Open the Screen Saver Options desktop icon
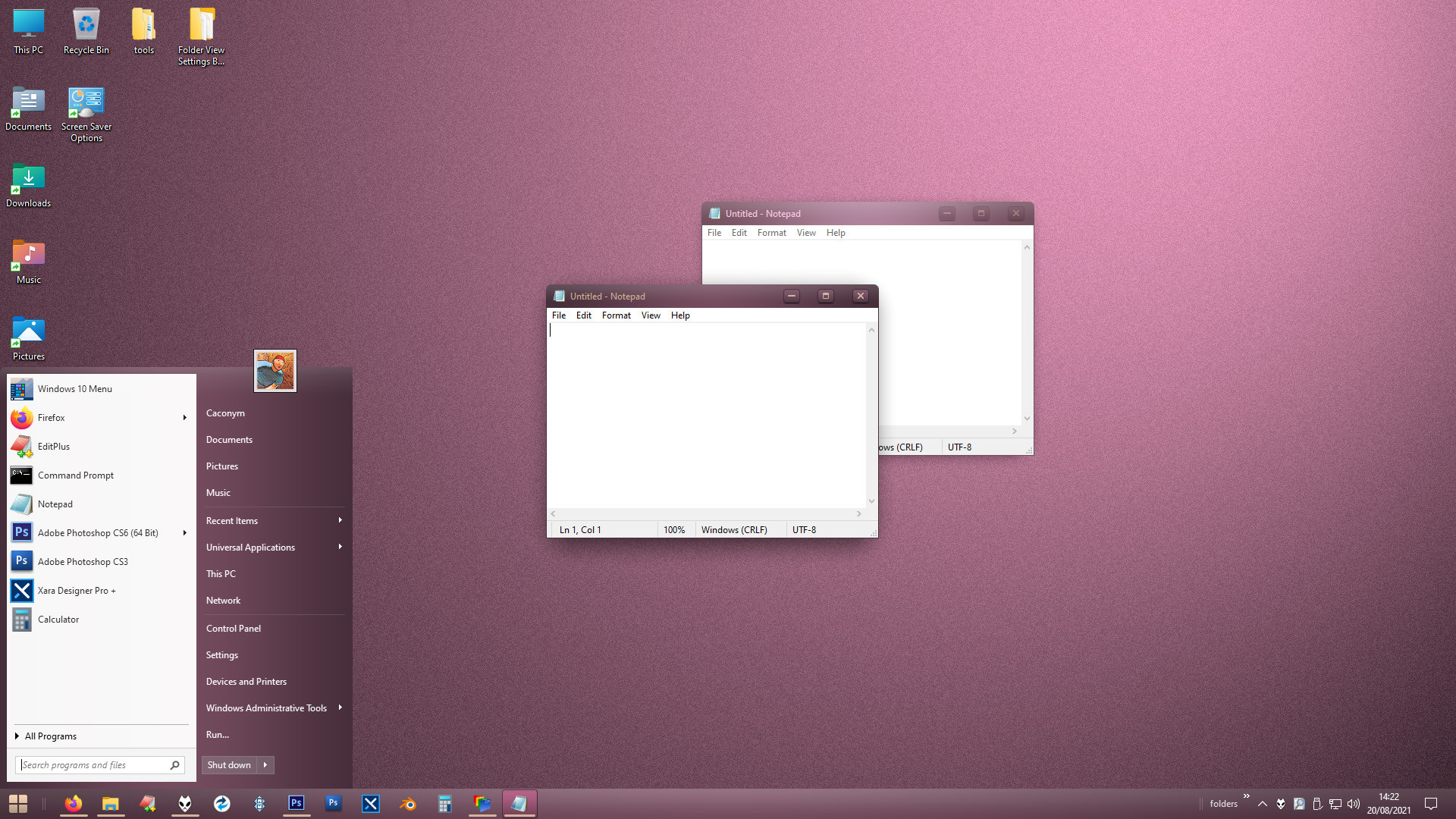Image resolution: width=1456 pixels, height=819 pixels. point(86,115)
